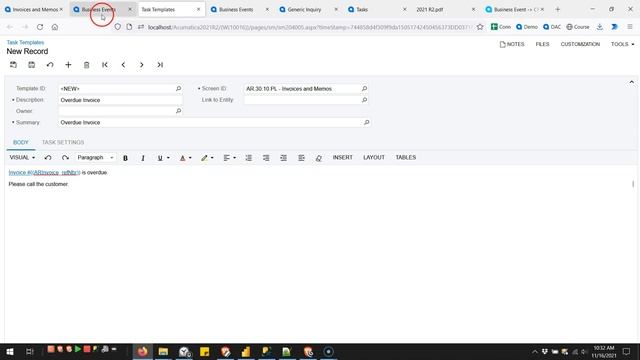Click the Firefox taskbar icon

click(142, 351)
